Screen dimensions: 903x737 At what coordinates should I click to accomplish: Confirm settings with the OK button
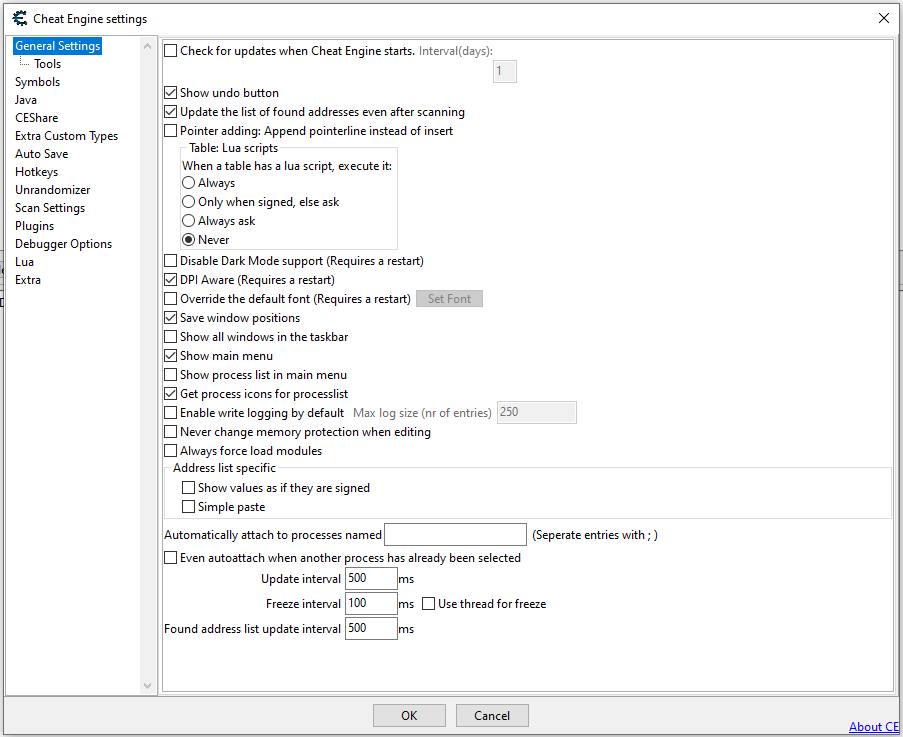pos(409,715)
